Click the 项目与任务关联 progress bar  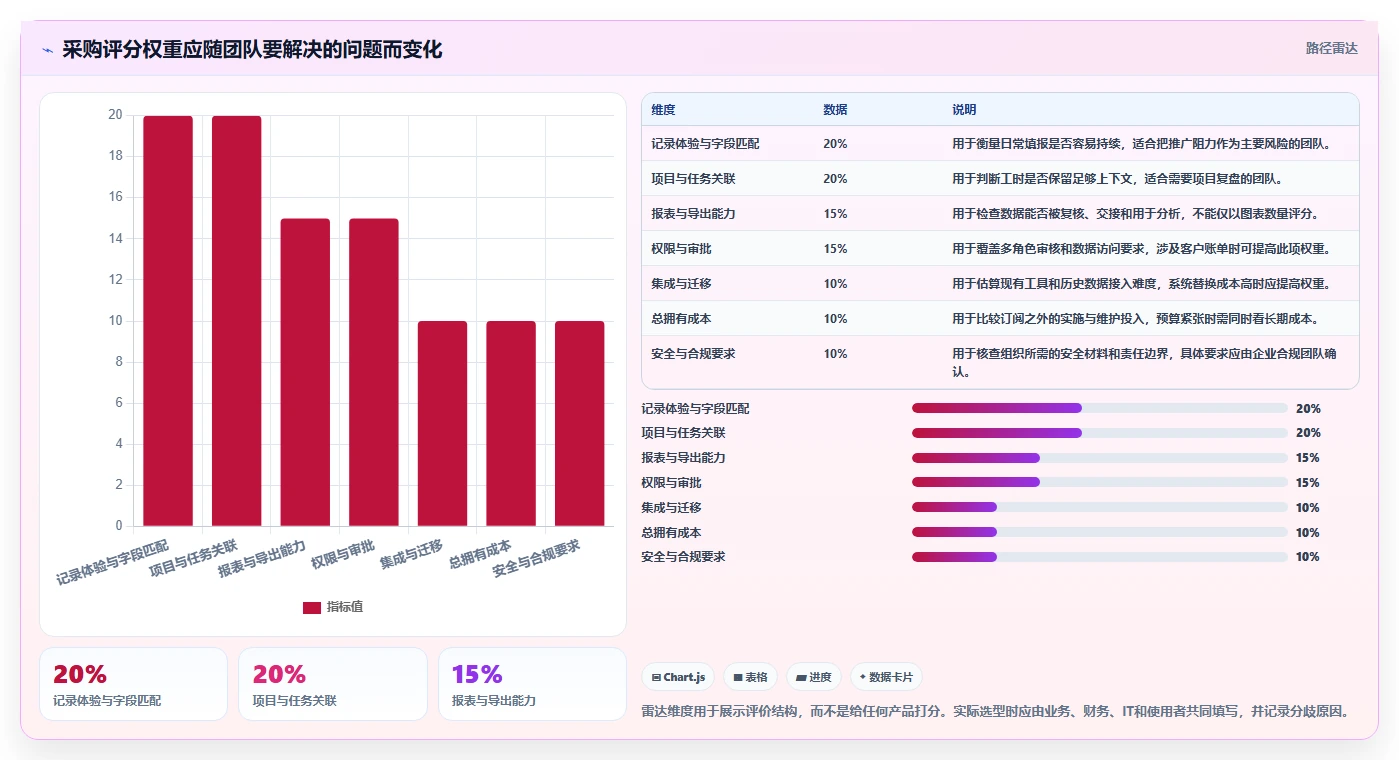coord(1100,433)
